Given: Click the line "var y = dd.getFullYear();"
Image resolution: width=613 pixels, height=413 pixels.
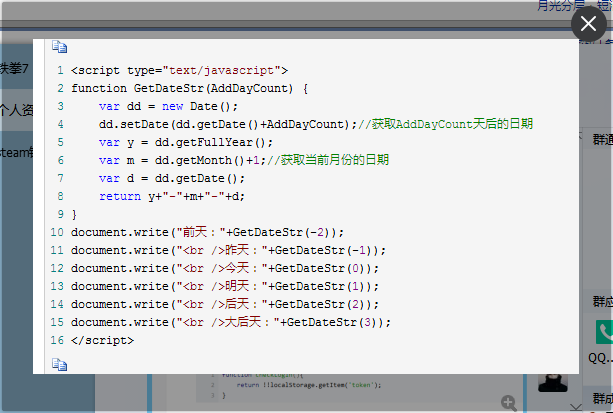Looking at the screenshot, I should coord(186,142).
